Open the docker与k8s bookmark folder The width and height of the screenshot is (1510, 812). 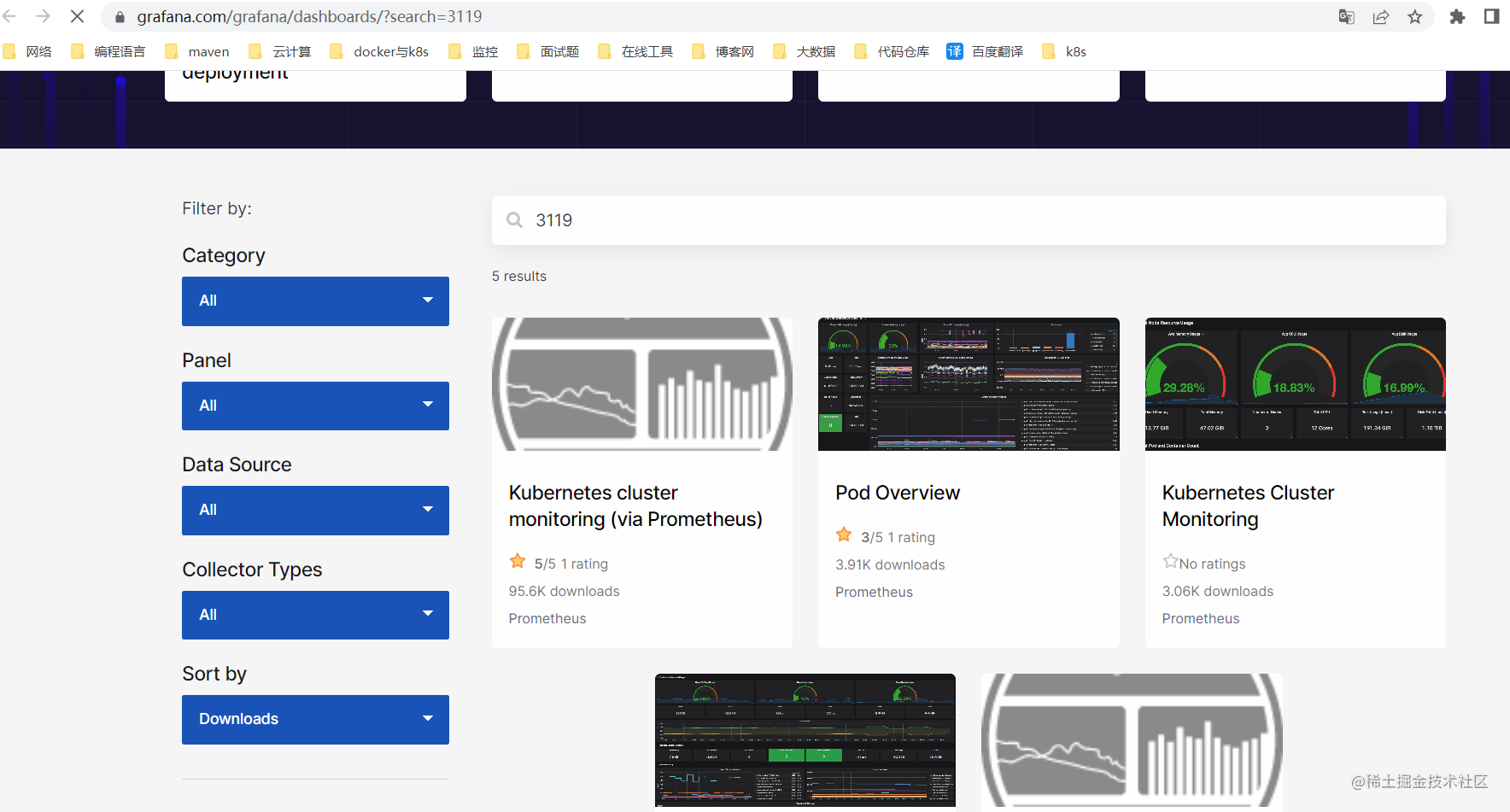[x=379, y=52]
